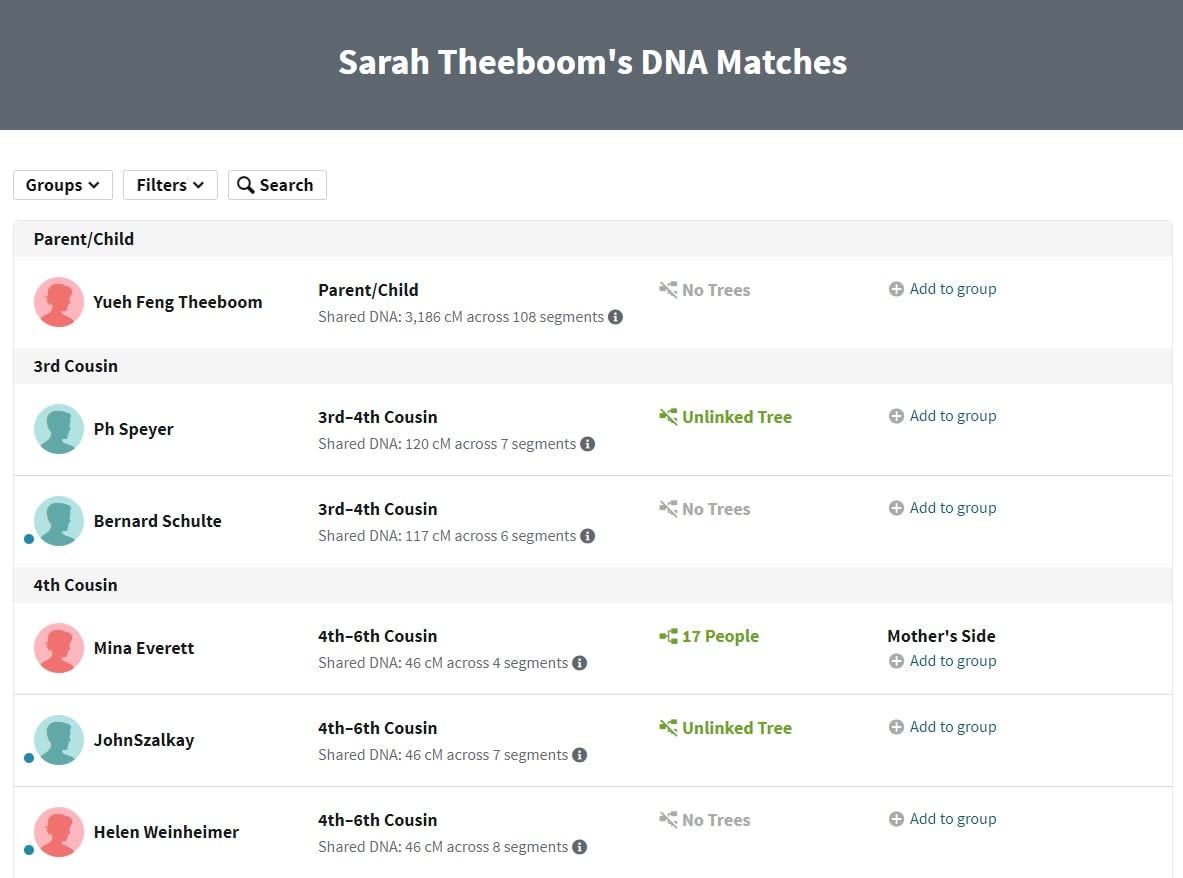Open Helen Weinheimer's match name
1183x878 pixels.
(x=166, y=832)
